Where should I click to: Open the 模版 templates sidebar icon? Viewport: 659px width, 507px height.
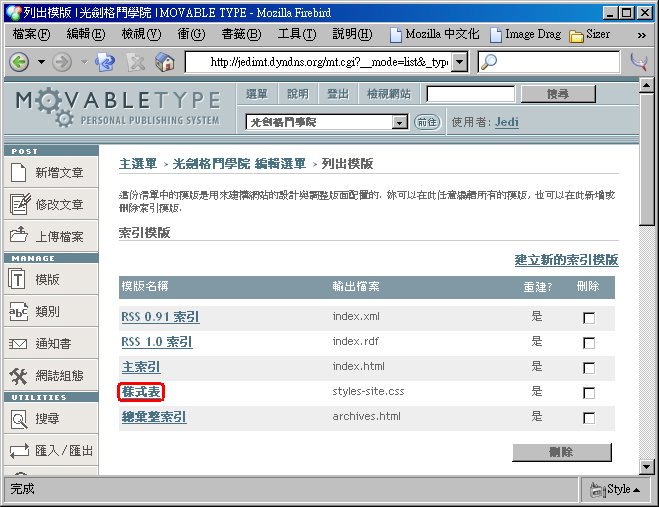tap(17, 279)
